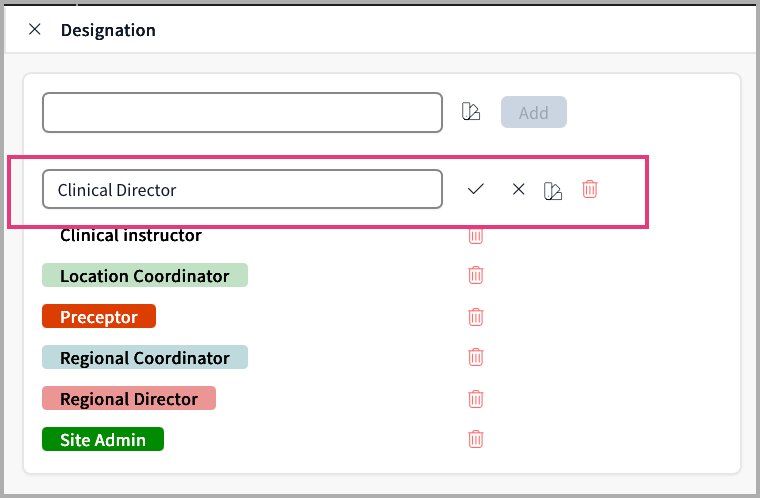760x498 pixels.
Task: Delete the Clinical Director designation
Action: click(590, 188)
